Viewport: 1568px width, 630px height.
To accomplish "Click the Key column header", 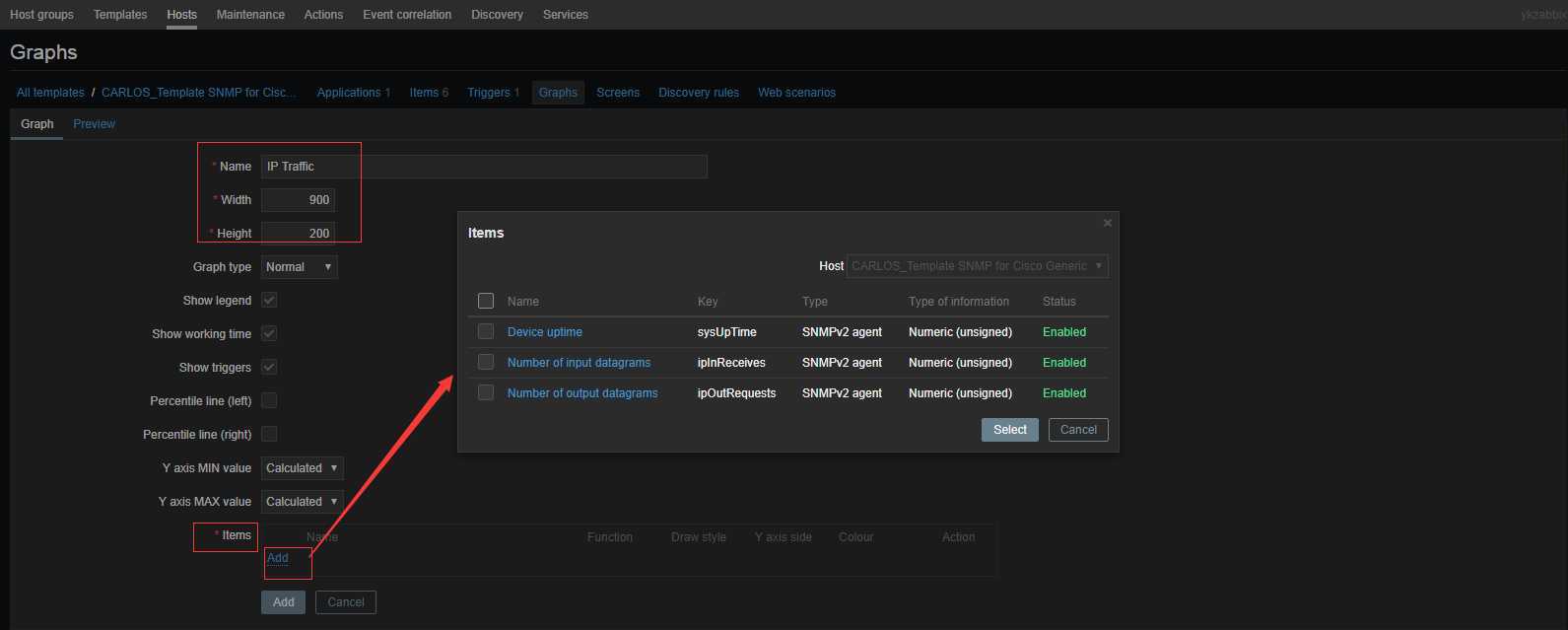I will pyautogui.click(x=708, y=302).
